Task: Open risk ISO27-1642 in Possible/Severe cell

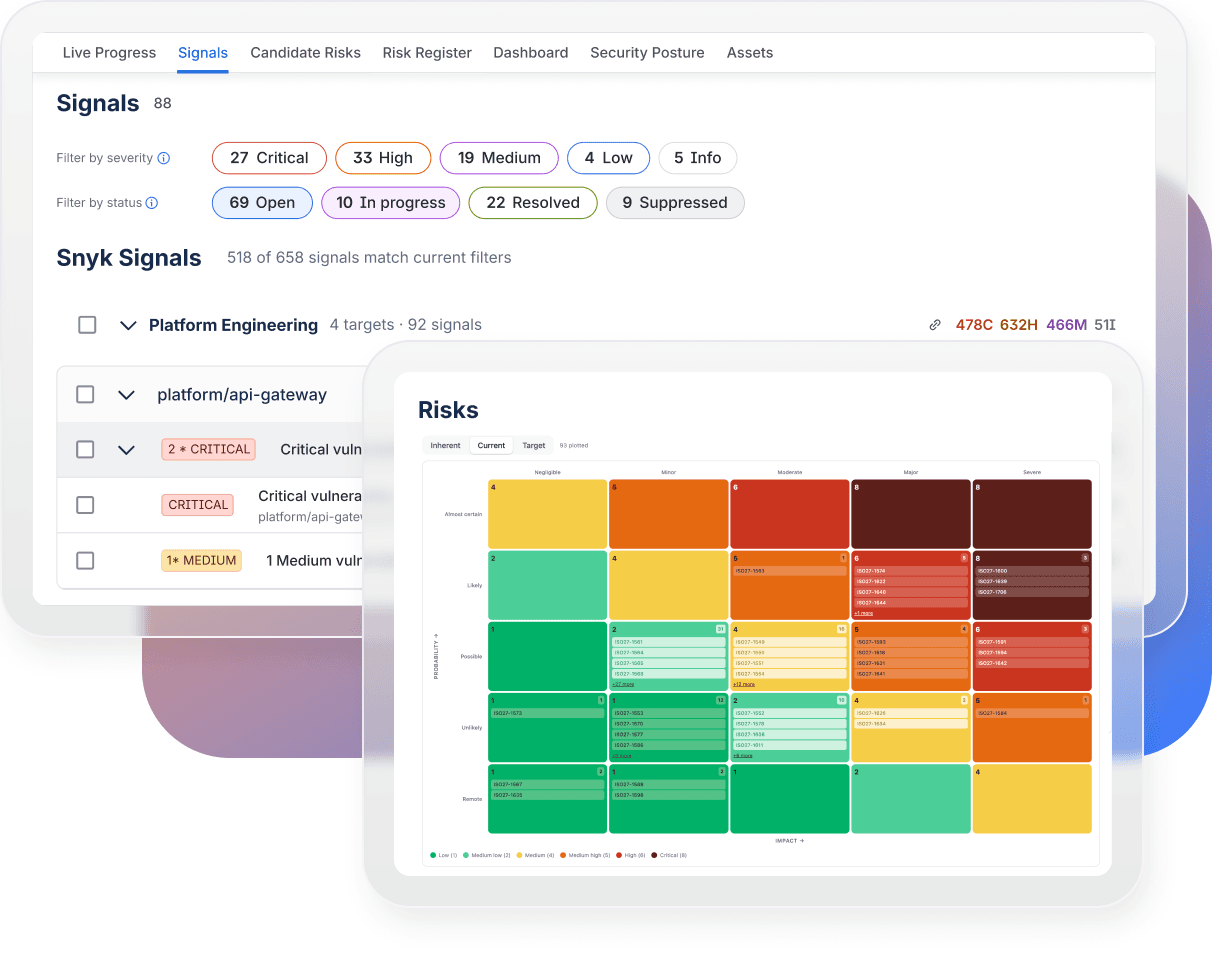Action: [x=1031, y=663]
